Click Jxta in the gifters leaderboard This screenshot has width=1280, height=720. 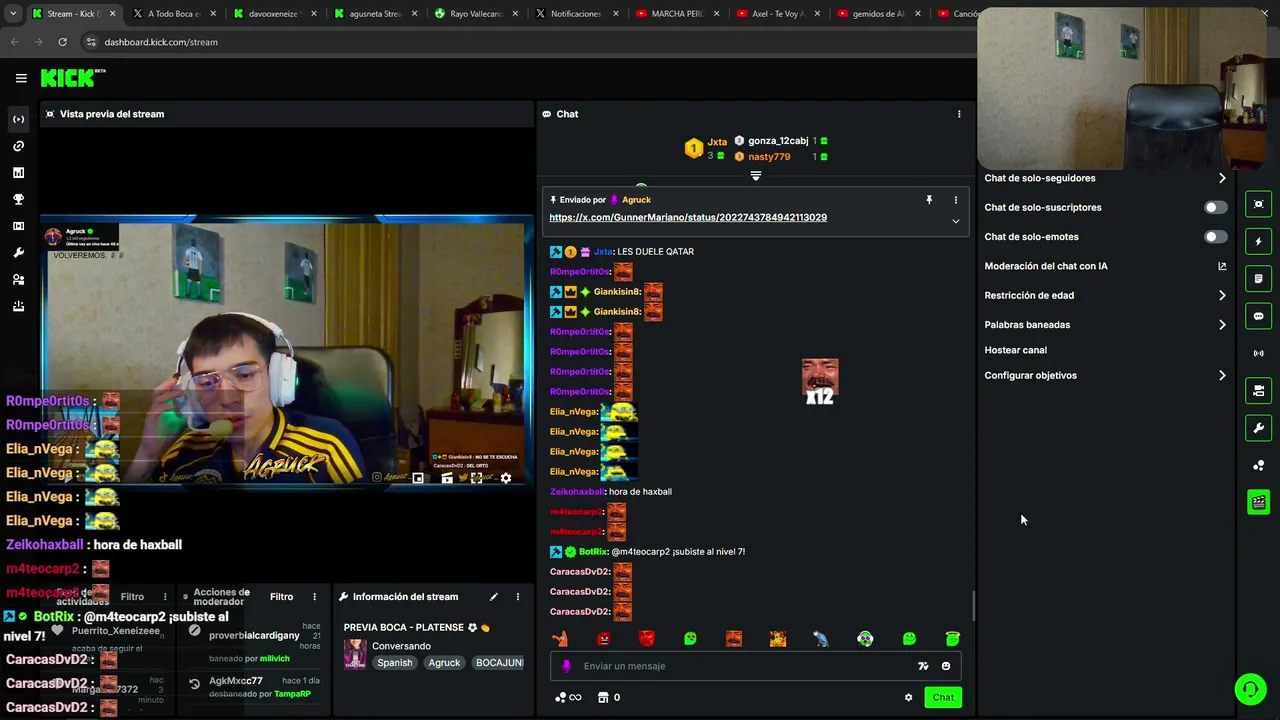click(717, 142)
